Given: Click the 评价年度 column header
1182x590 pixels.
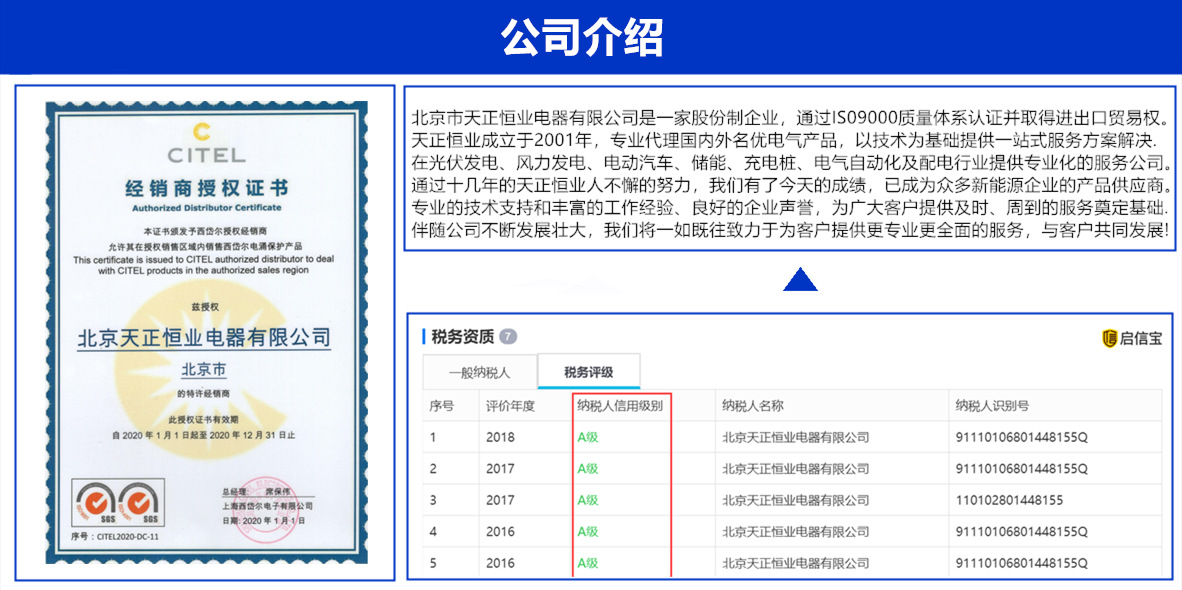Looking at the screenshot, I should (x=510, y=406).
